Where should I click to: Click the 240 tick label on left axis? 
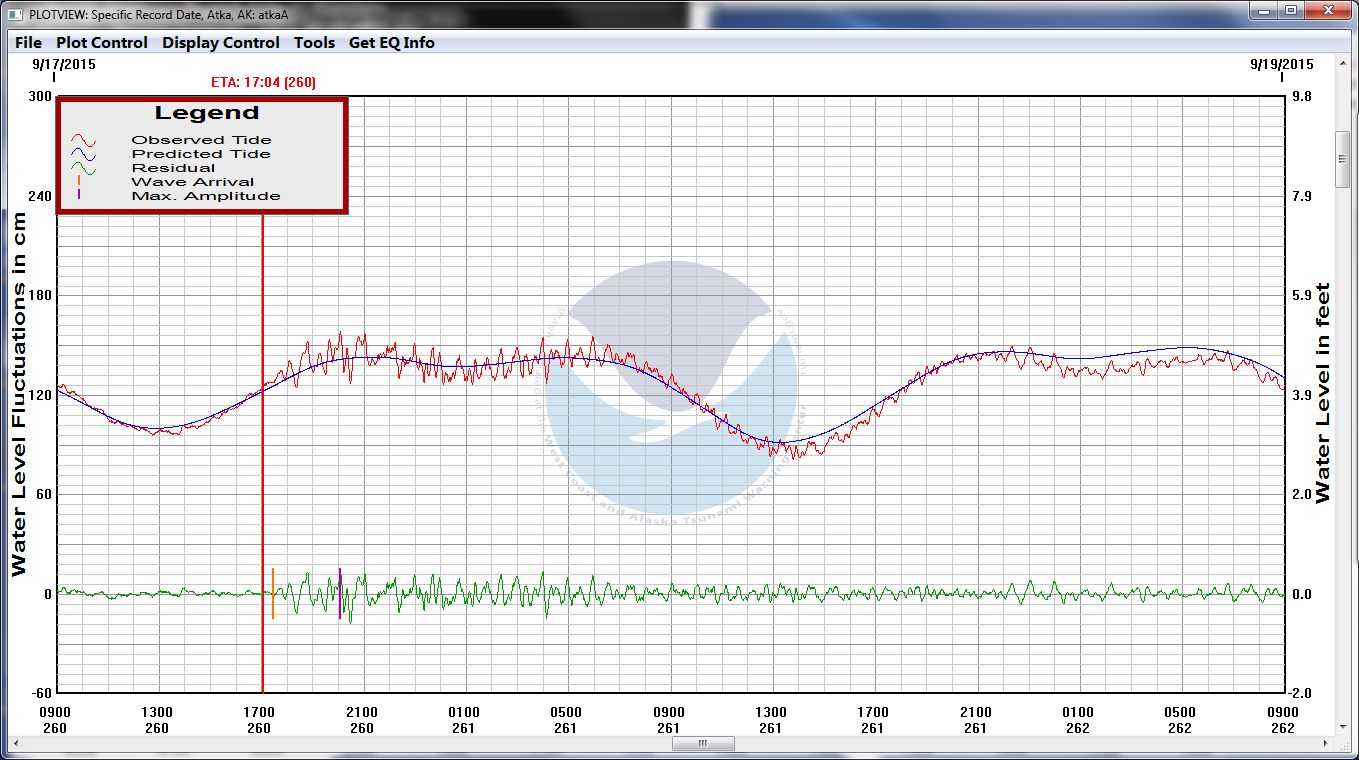(40, 196)
